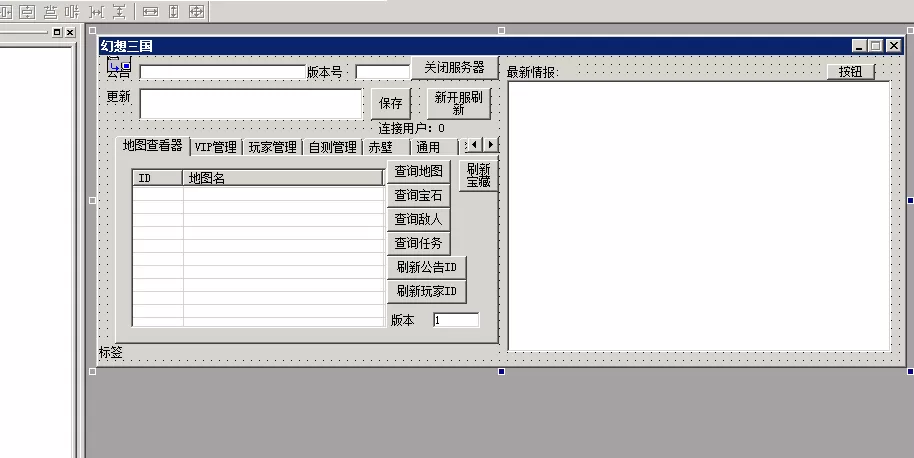Screen dimensions: 914x458
Task: Click the 查询敌人 button
Action: [x=419, y=219]
